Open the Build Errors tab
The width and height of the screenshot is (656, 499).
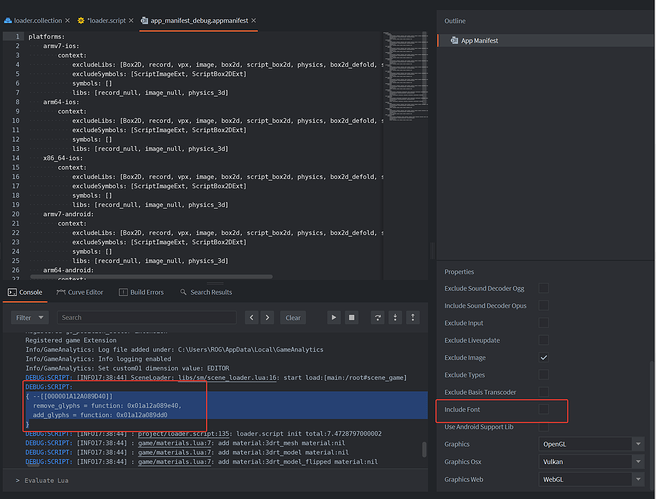pos(141,292)
